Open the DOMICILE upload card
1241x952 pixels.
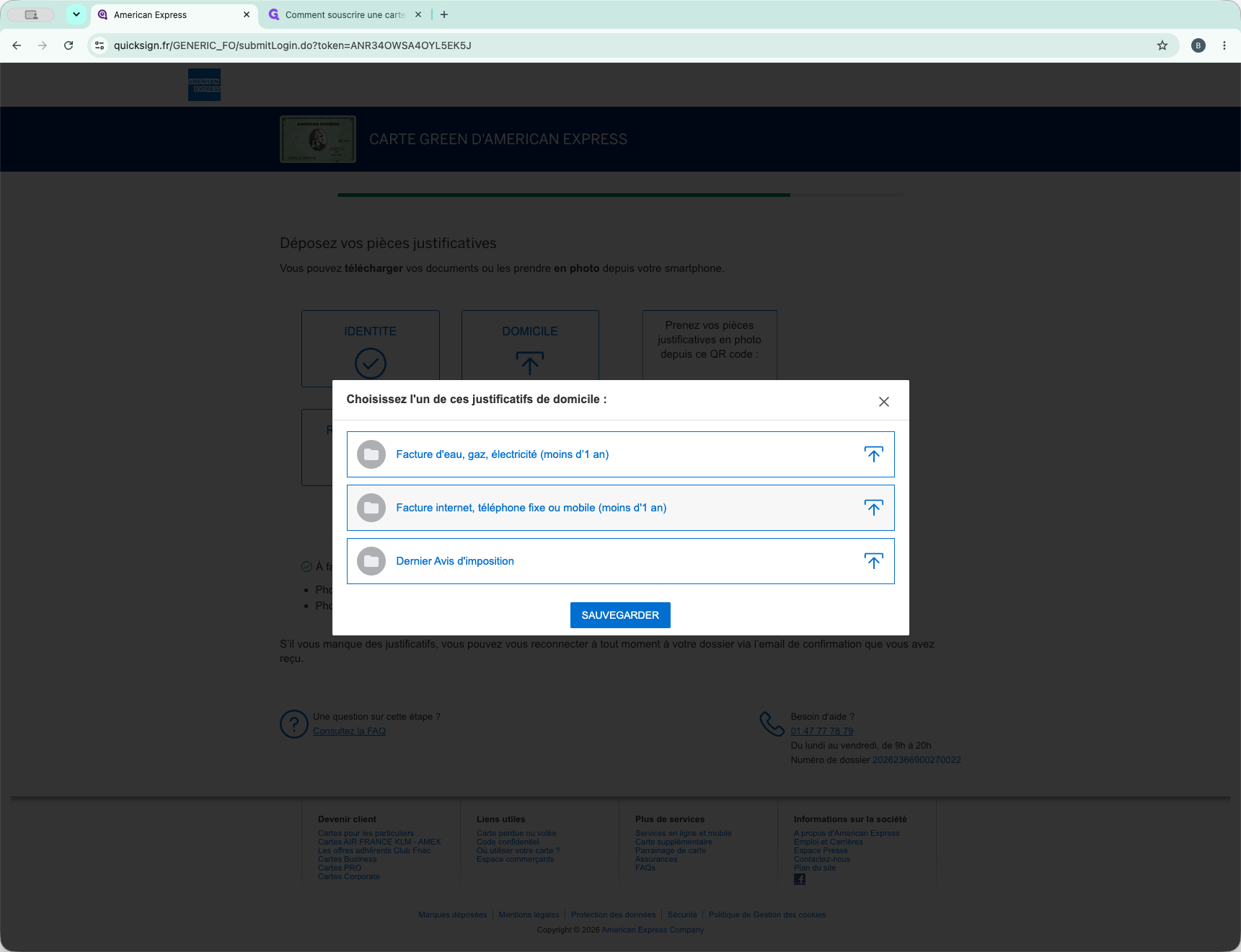(x=530, y=345)
